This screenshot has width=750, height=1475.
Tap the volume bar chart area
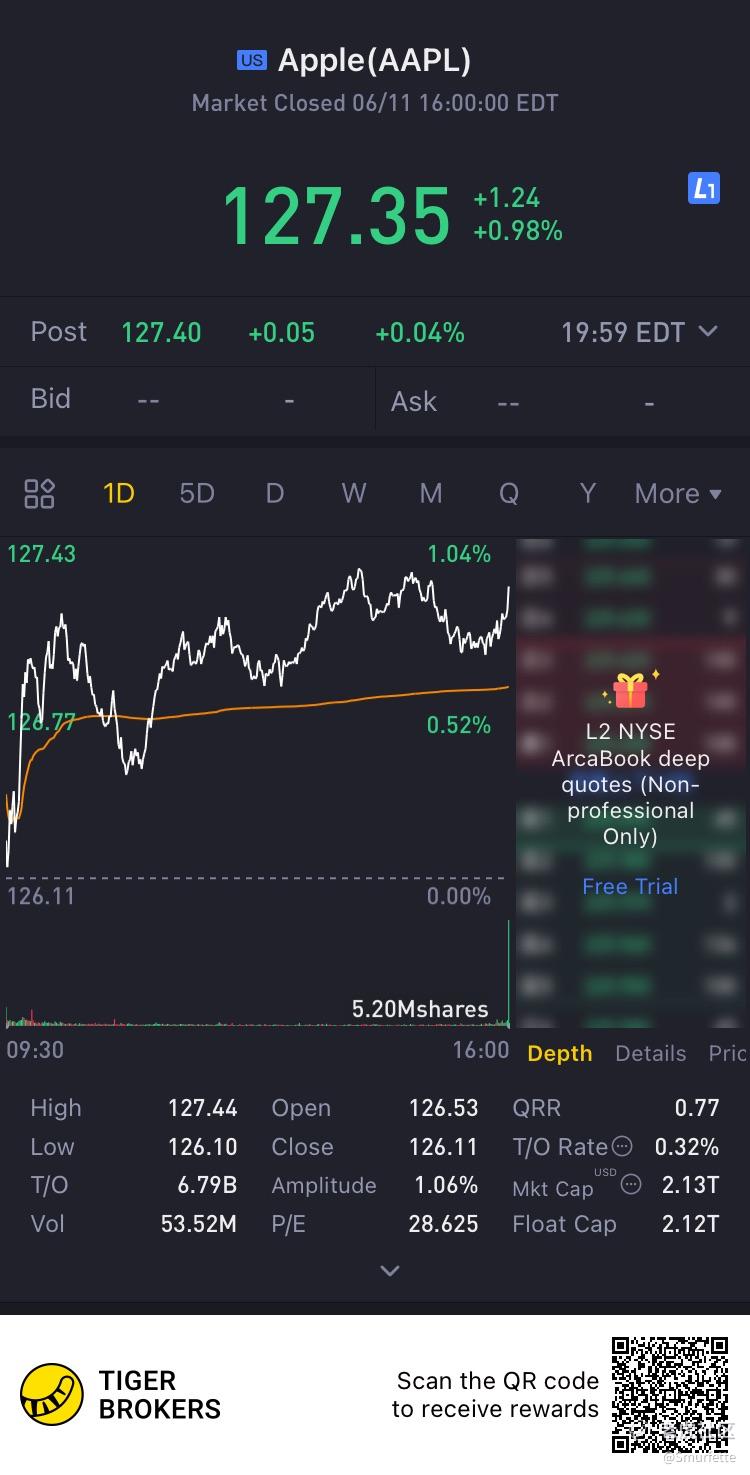click(258, 975)
